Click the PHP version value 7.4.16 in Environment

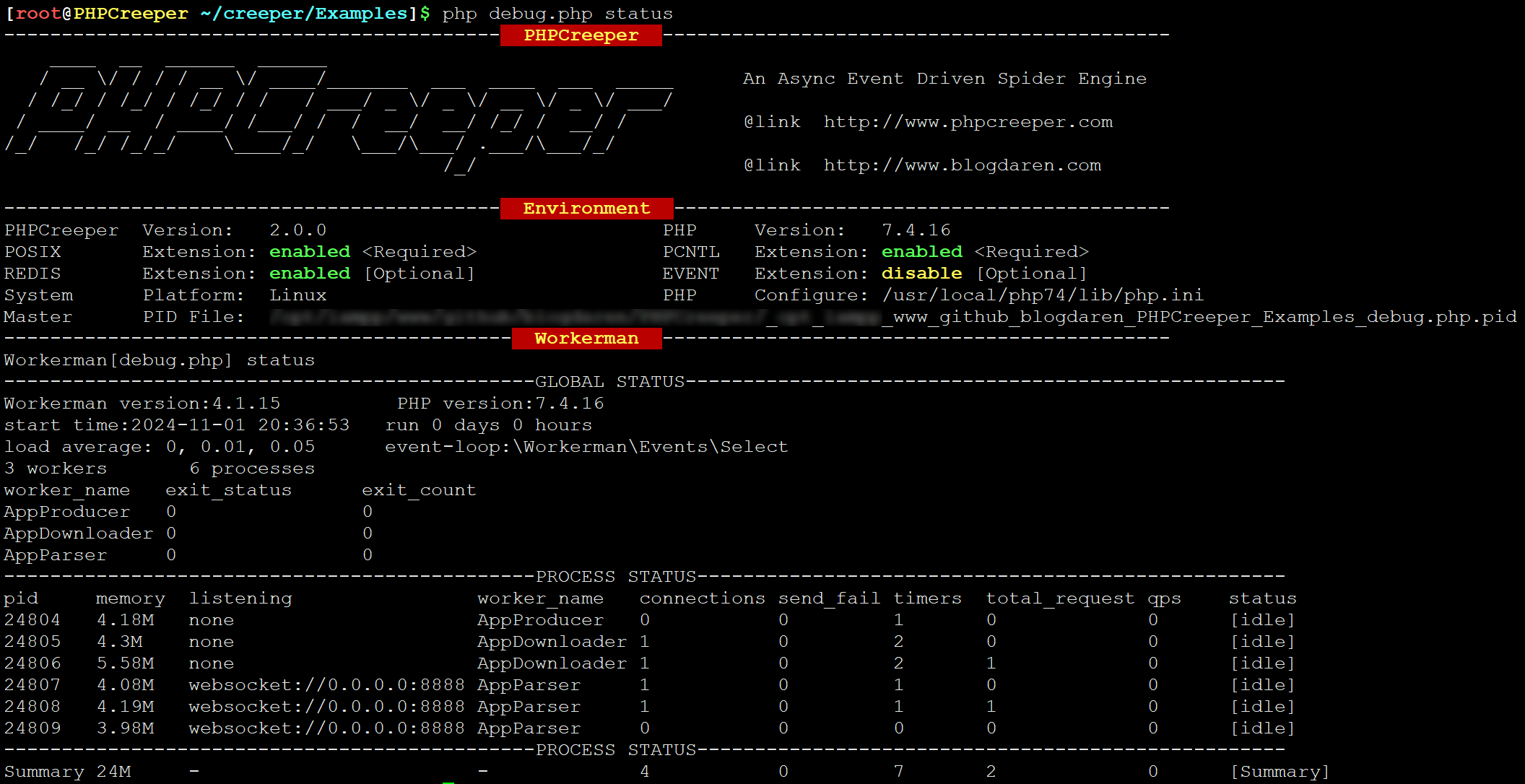click(x=916, y=230)
